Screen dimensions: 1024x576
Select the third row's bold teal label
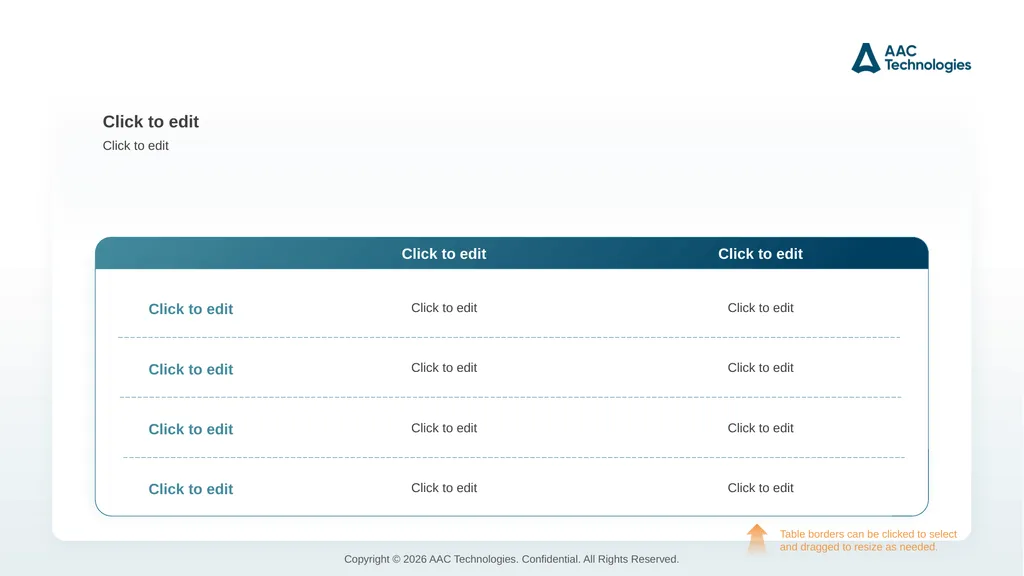point(191,430)
